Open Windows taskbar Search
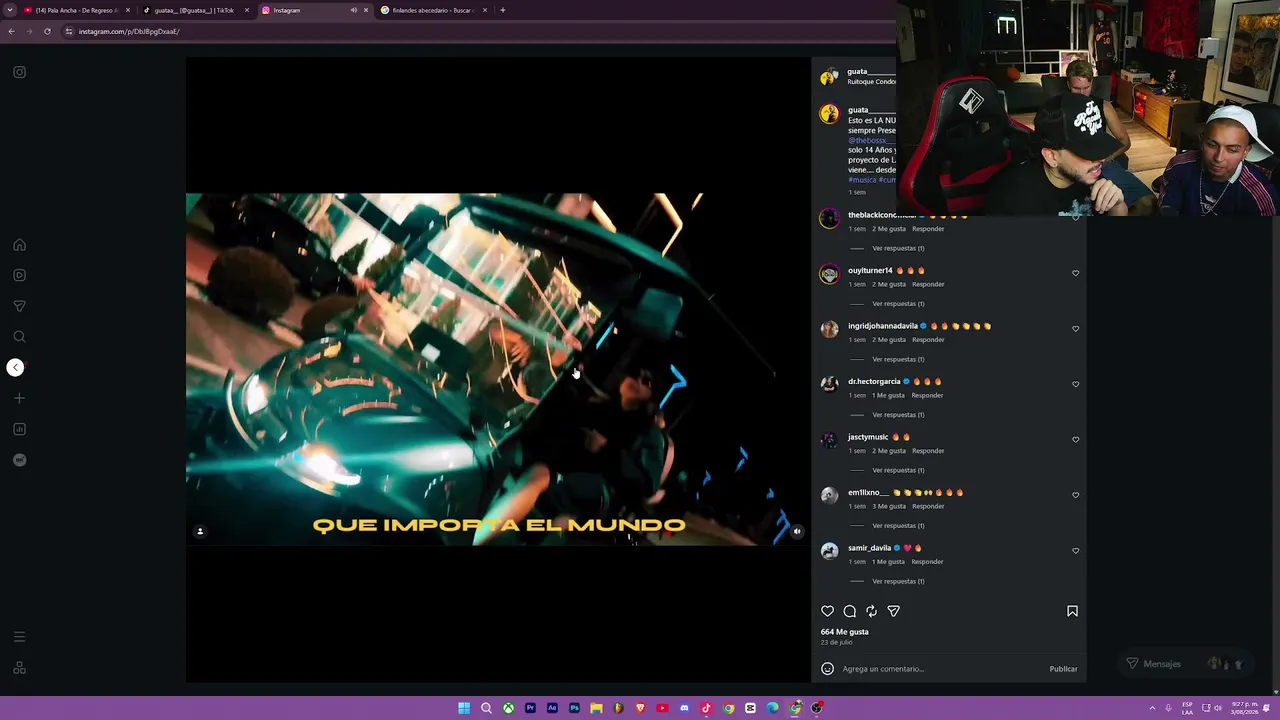1280x720 pixels. pos(486,708)
